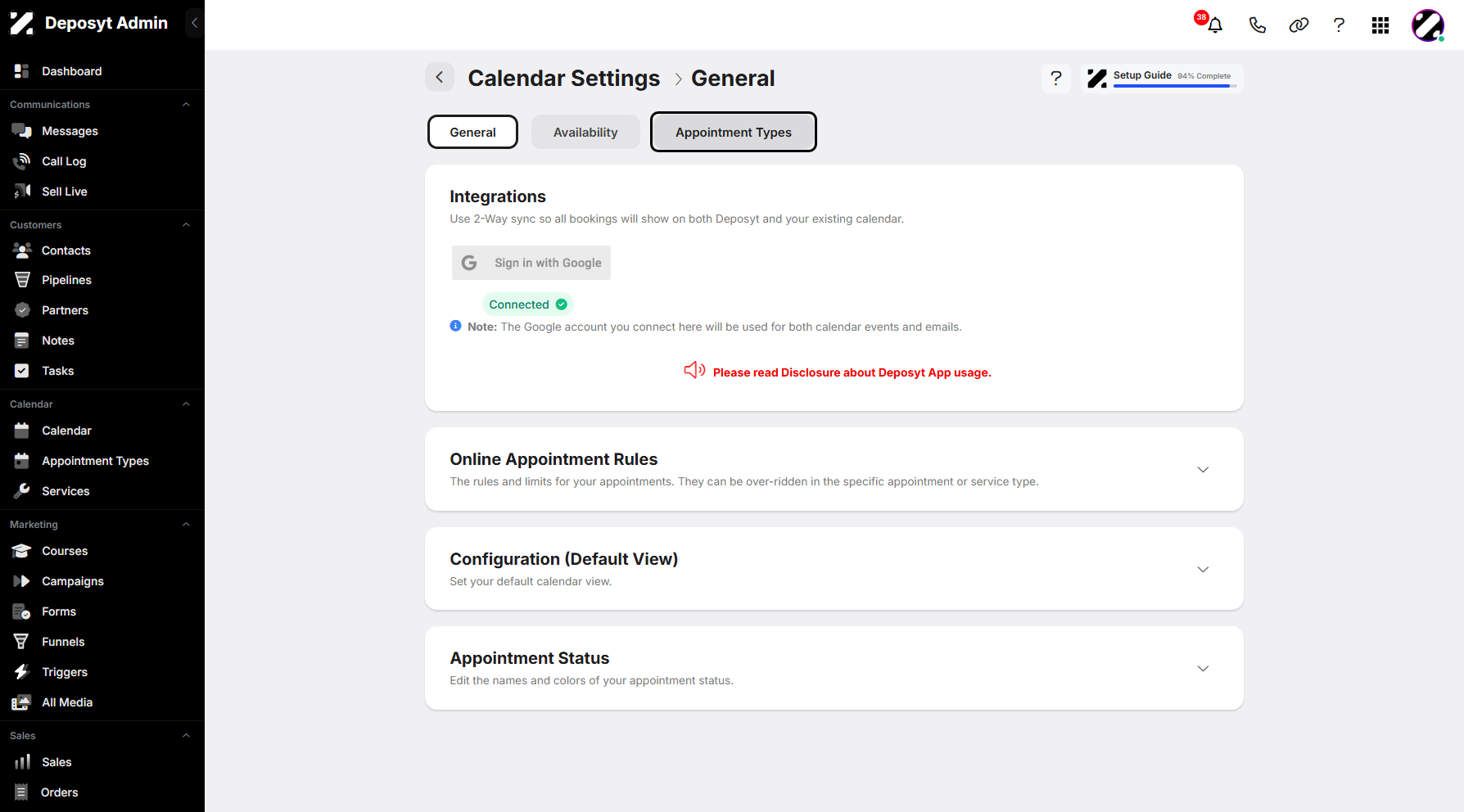This screenshot has height=812, width=1464.
Task: Open the user profile avatar
Action: 1428,25
